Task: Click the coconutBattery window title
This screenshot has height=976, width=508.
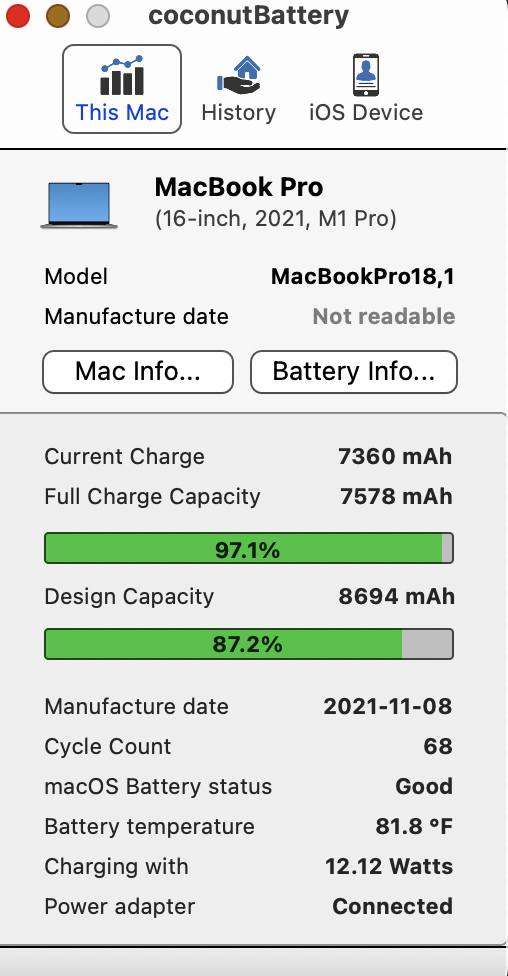Action: (x=248, y=16)
